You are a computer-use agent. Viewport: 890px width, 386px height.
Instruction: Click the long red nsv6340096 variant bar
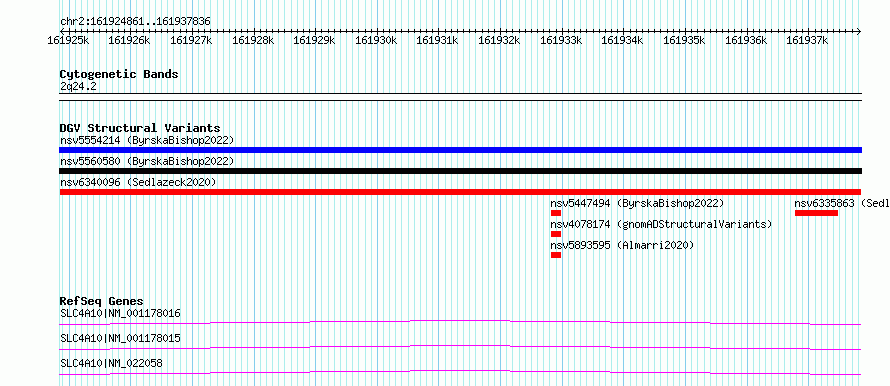[x=460, y=192]
